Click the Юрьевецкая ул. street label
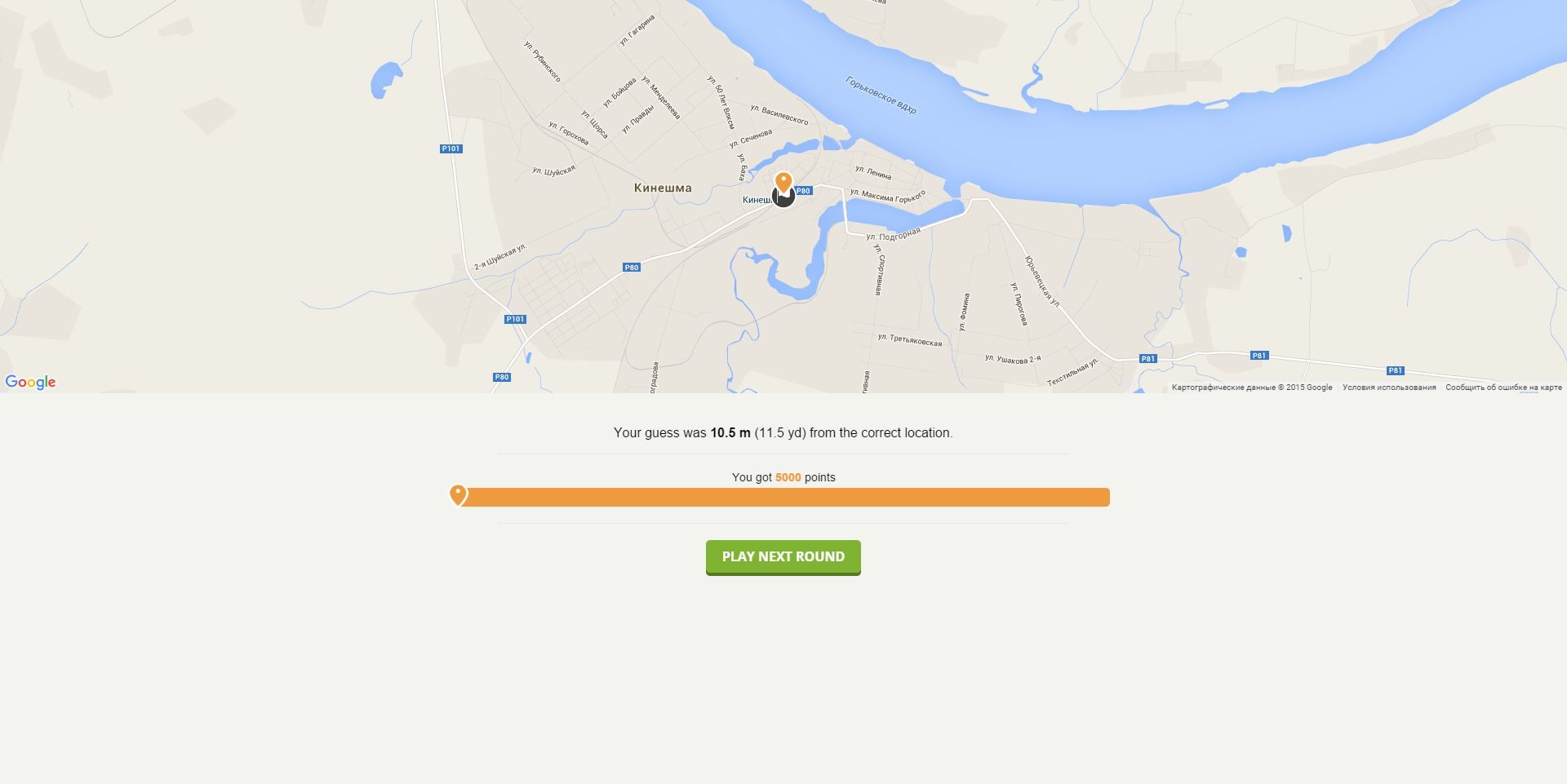This screenshot has height=784, width=1567. click(x=1042, y=281)
